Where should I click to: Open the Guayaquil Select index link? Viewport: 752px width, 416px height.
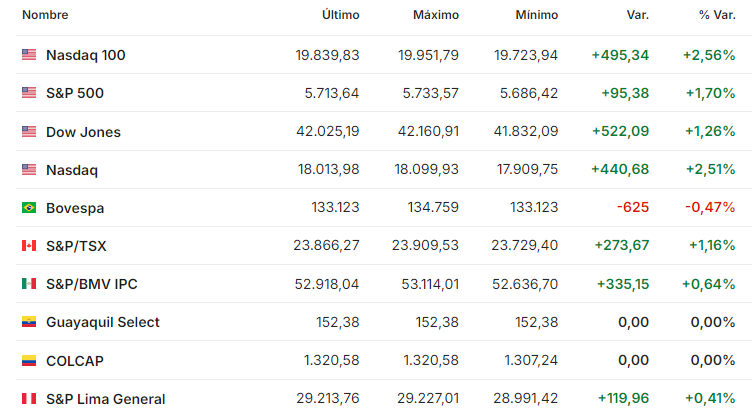pyautogui.click(x=103, y=322)
